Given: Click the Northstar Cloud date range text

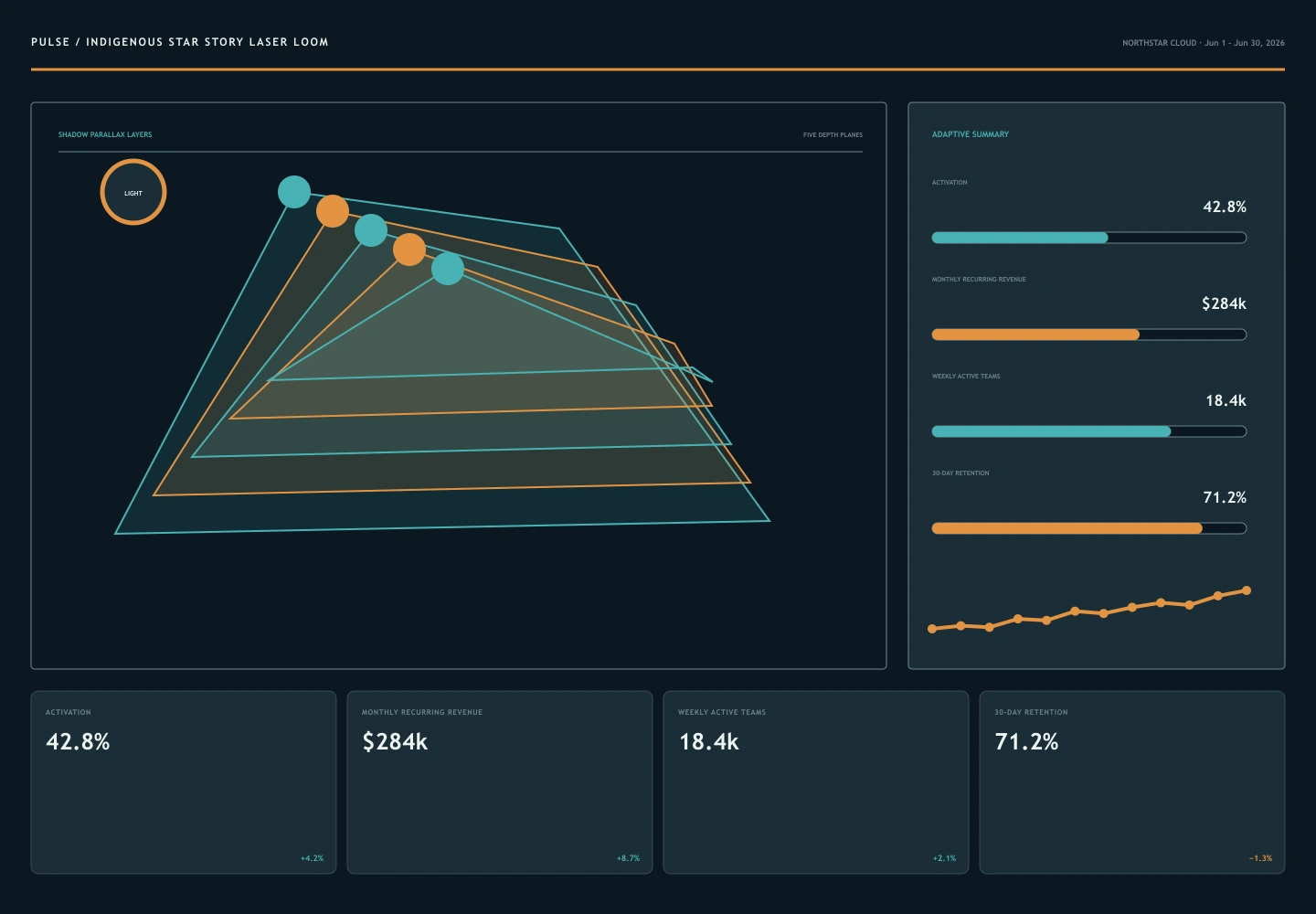Looking at the screenshot, I should [x=1204, y=43].
